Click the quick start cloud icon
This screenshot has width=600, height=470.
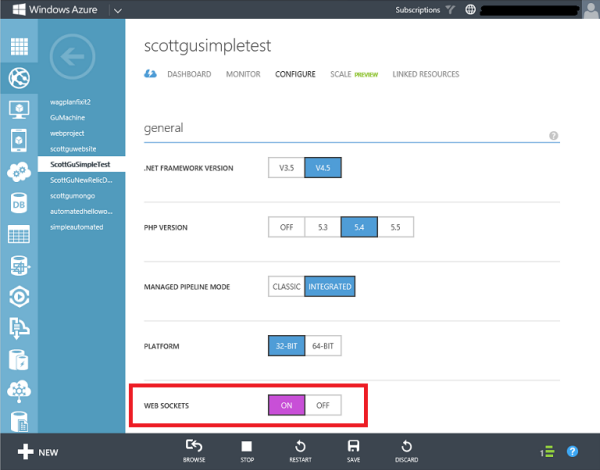(x=150, y=74)
